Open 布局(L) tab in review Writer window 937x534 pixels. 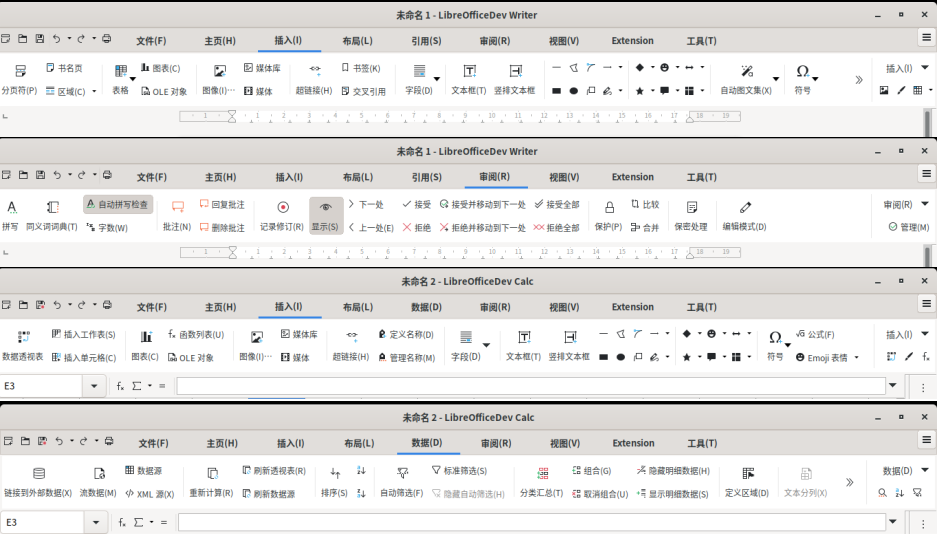point(358,177)
